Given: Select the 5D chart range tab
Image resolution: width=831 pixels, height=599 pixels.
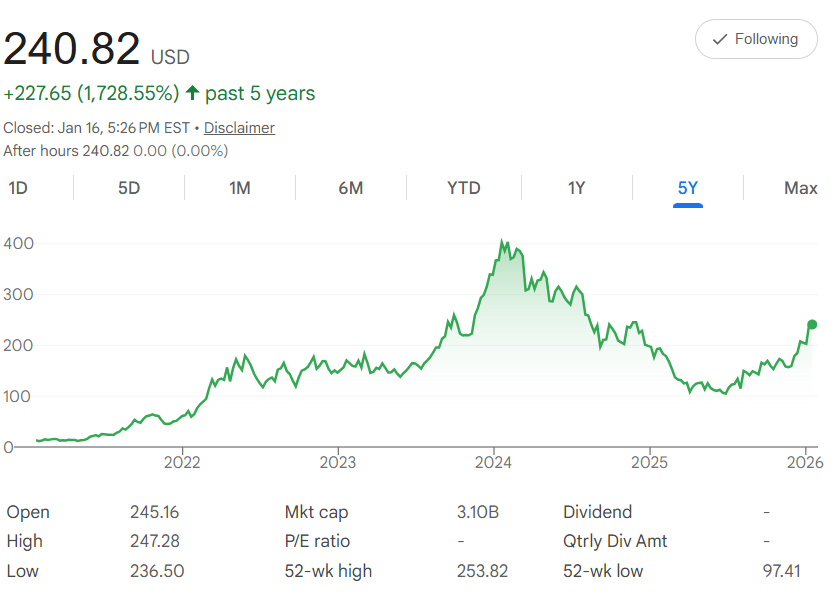Looking at the screenshot, I should pos(129,188).
